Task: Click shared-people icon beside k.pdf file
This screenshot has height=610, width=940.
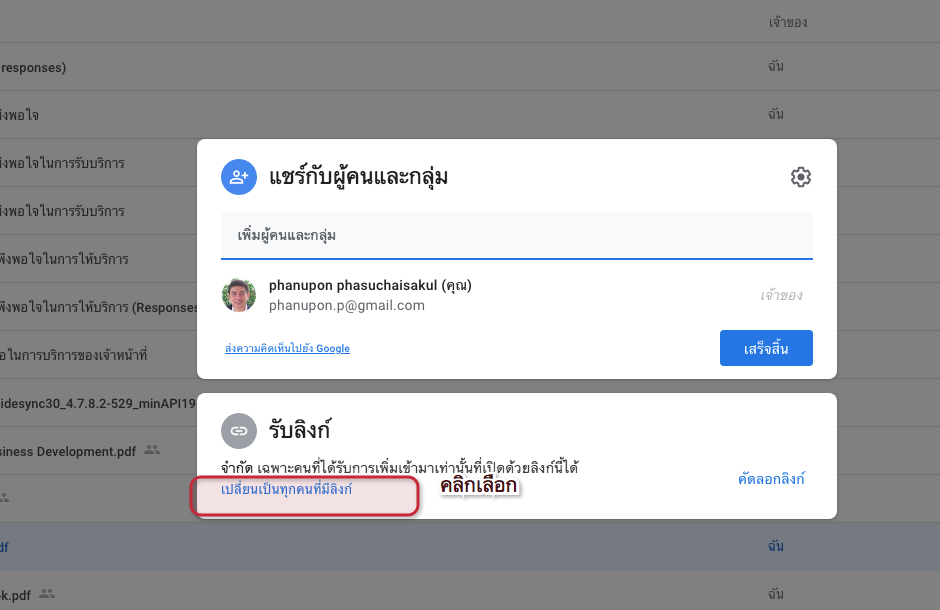Action: click(47, 594)
